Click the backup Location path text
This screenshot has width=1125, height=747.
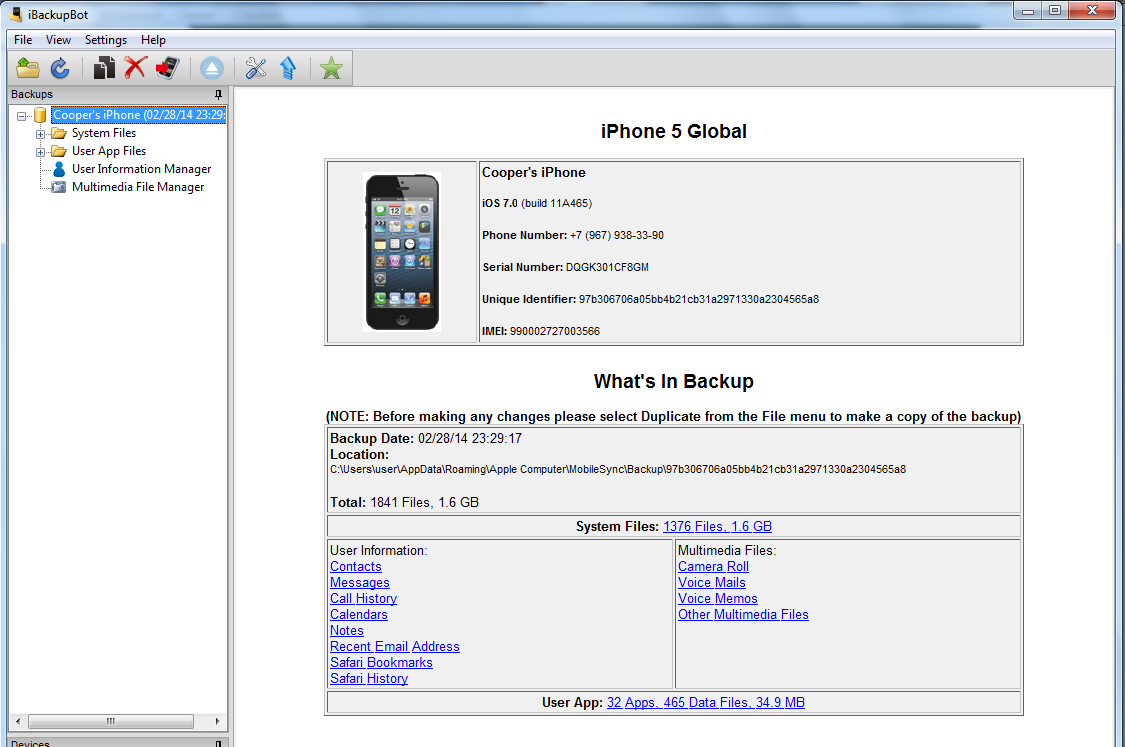(618, 469)
